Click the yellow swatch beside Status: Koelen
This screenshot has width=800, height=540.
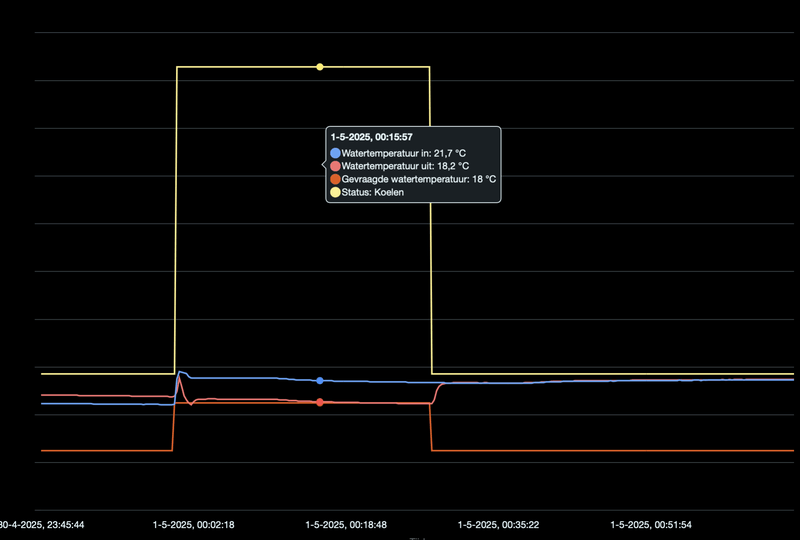[x=335, y=192]
